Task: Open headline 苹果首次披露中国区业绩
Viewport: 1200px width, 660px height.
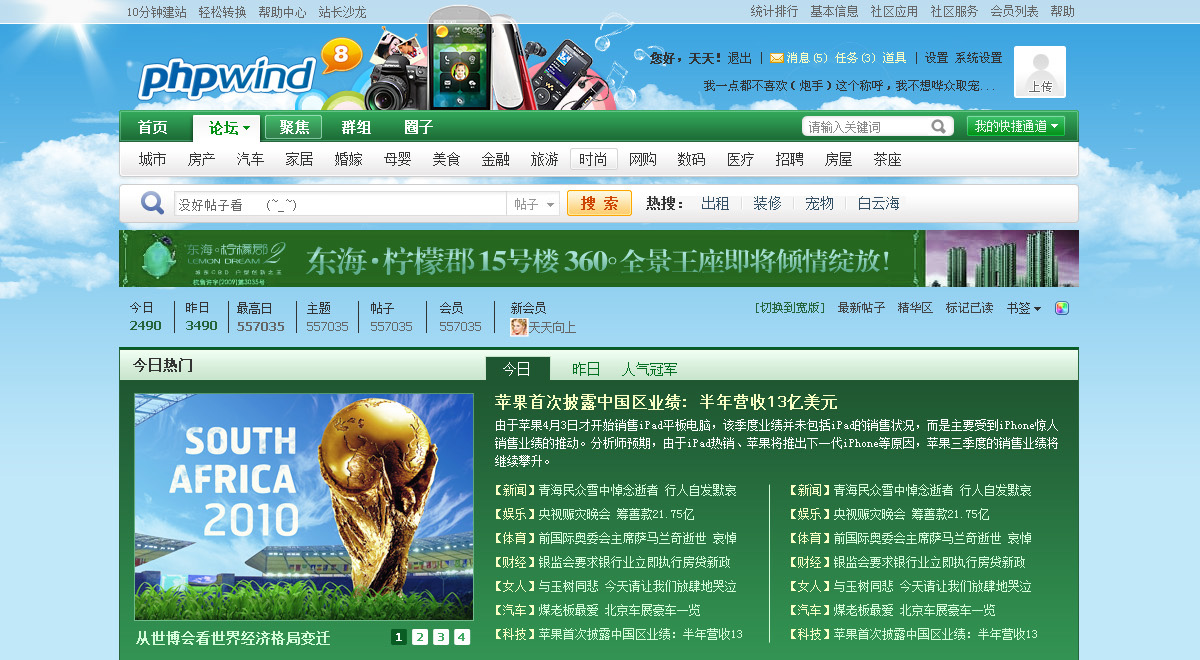Action: (x=666, y=402)
